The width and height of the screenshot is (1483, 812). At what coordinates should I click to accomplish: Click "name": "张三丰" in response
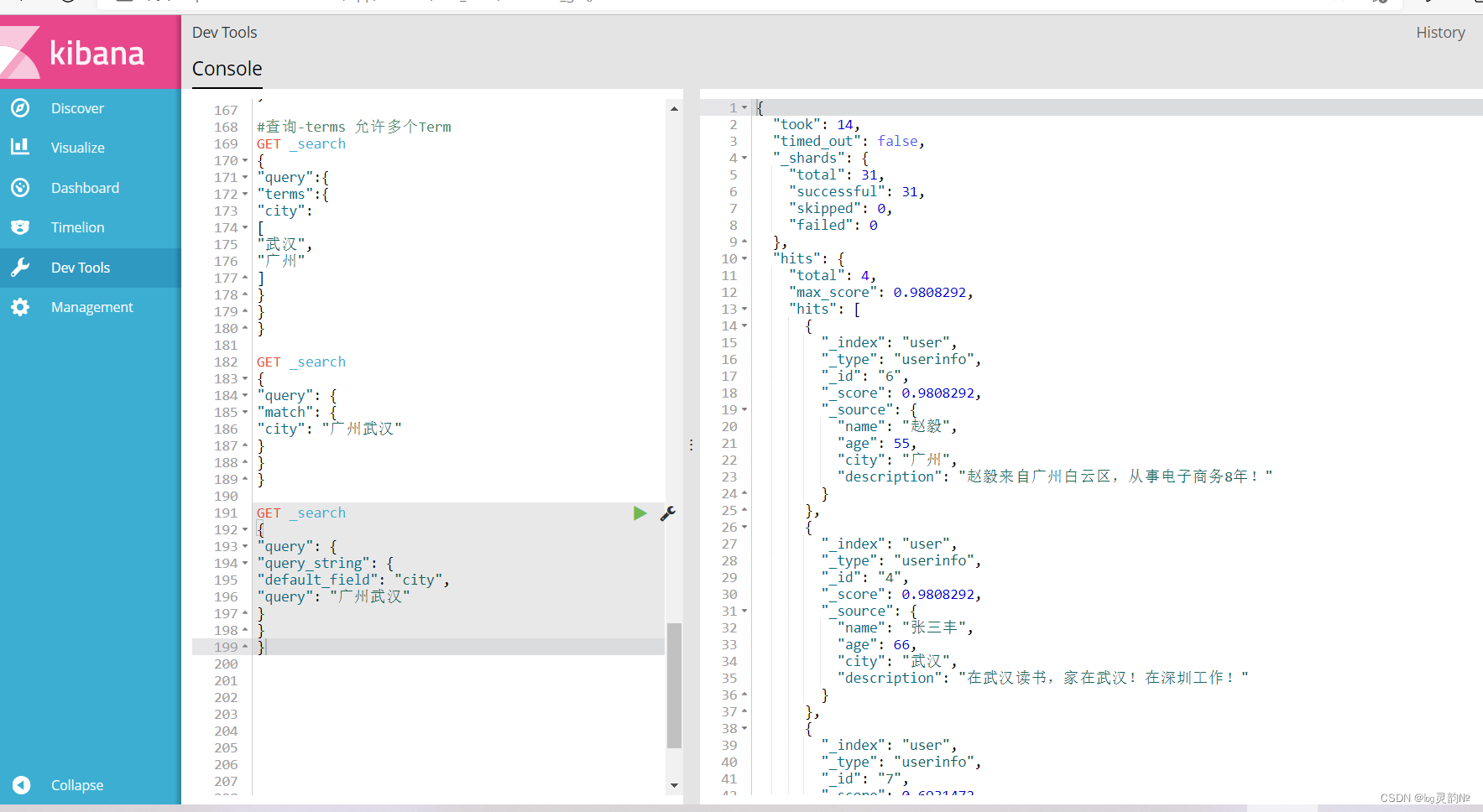(906, 628)
